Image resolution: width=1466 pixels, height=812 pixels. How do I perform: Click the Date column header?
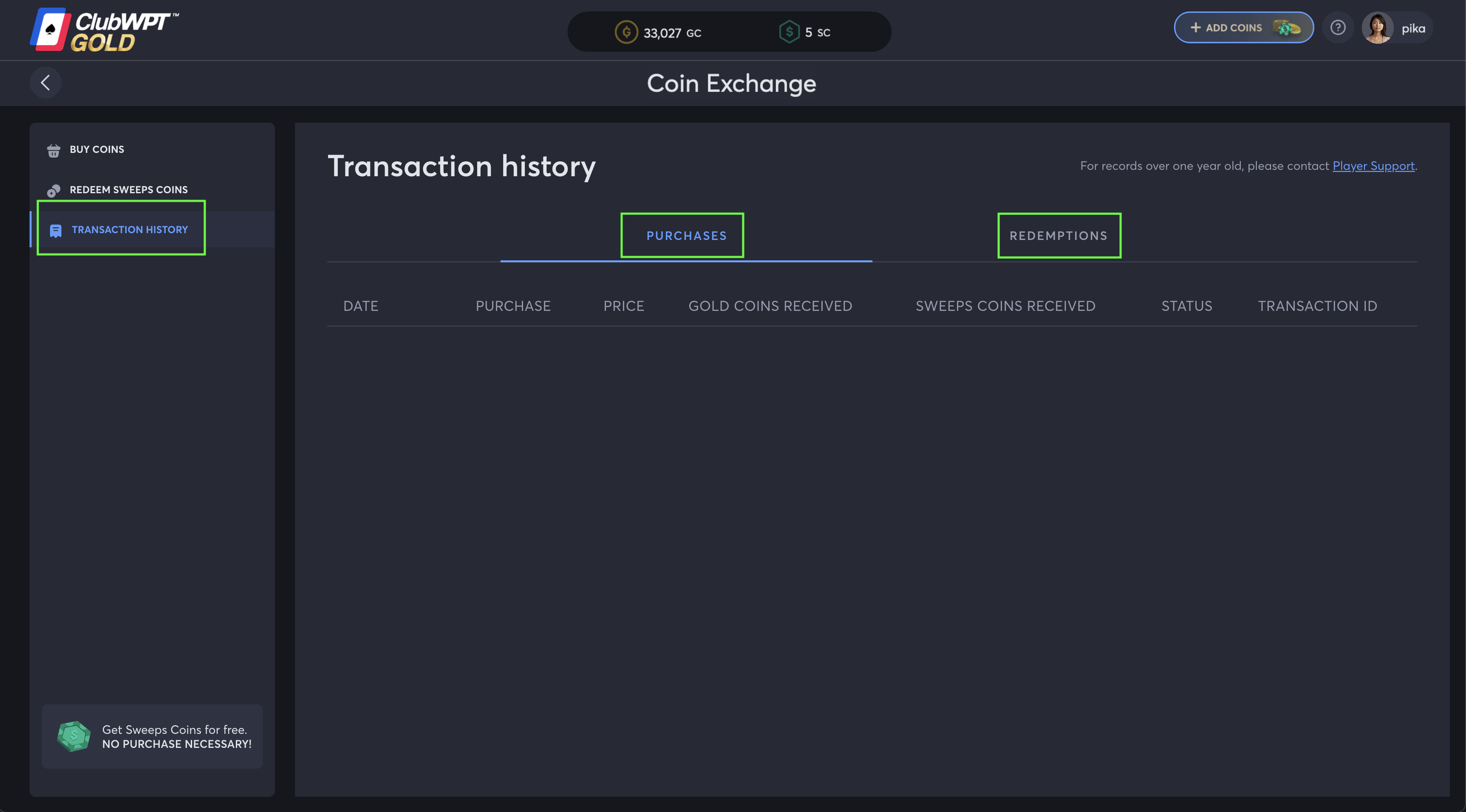(x=361, y=307)
